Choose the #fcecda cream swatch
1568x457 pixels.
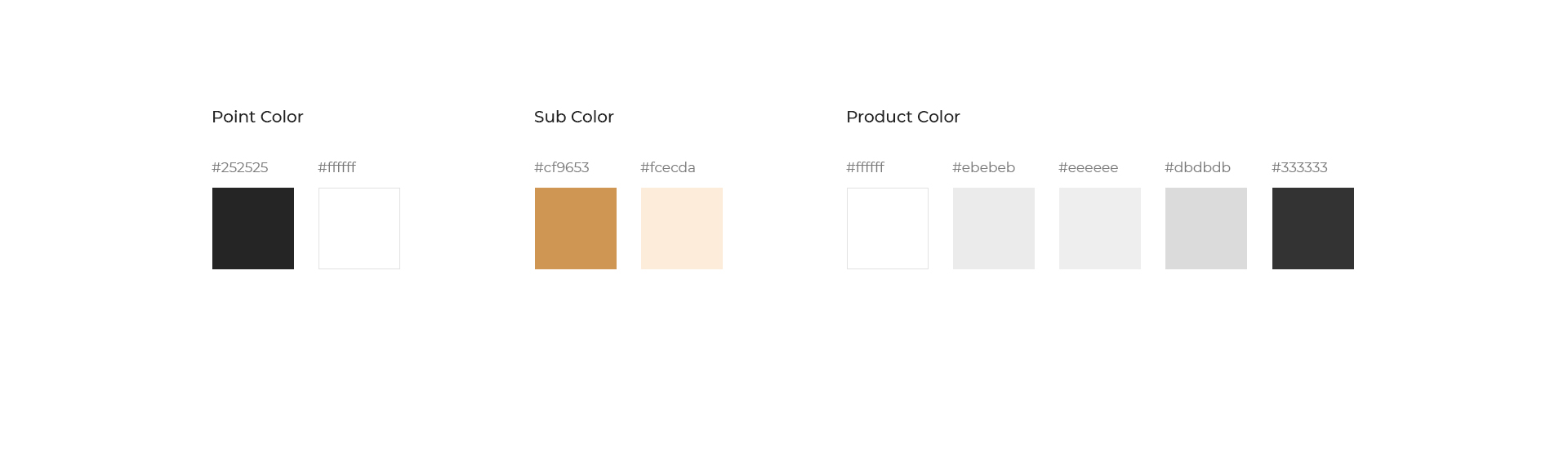[682, 228]
